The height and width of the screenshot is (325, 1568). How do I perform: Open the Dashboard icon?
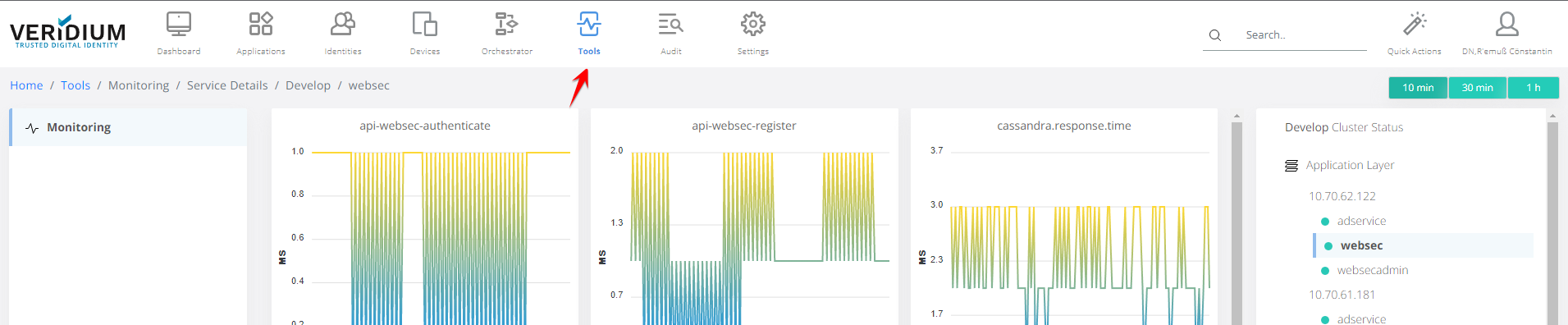coord(179,24)
